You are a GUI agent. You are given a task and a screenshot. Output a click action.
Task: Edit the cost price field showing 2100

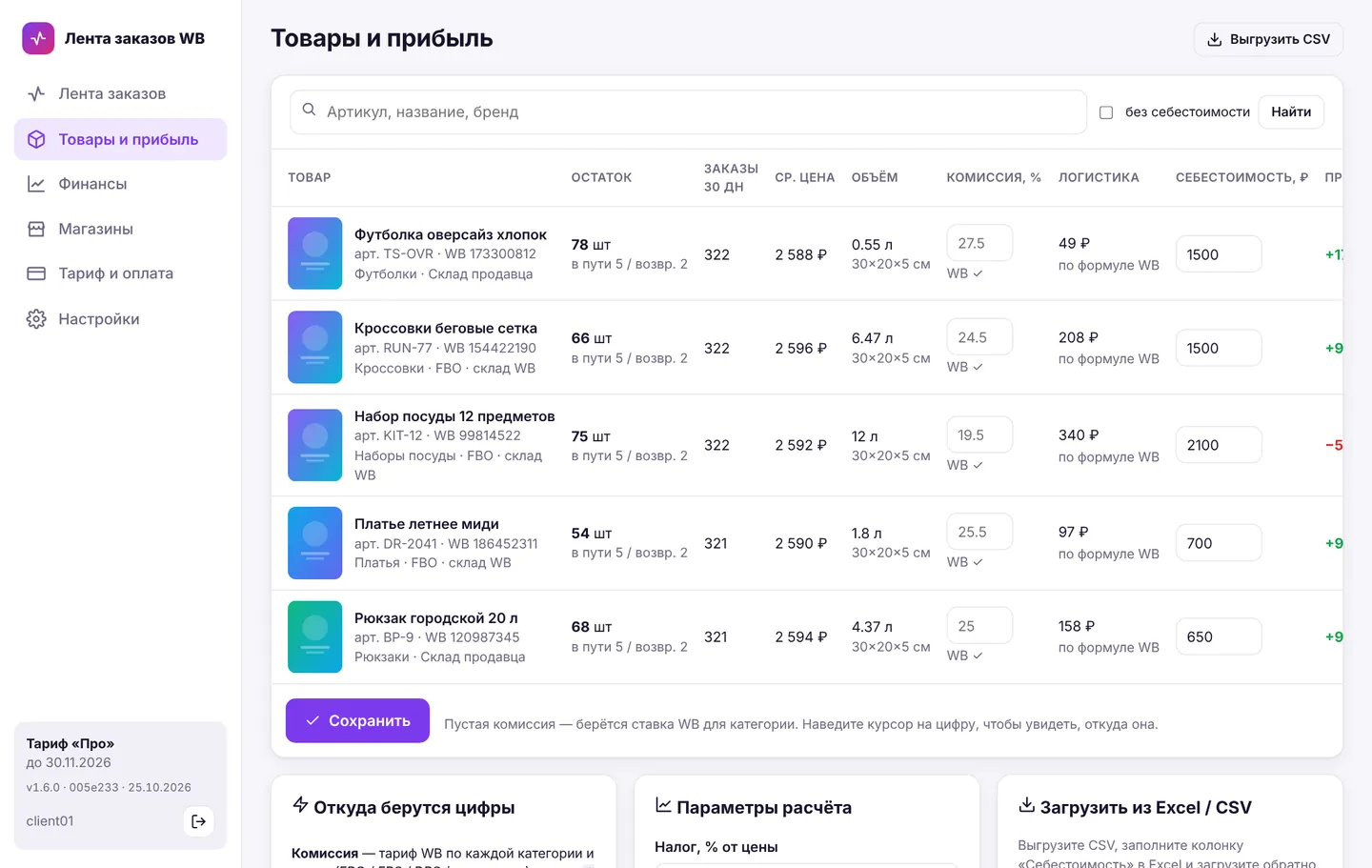click(1219, 445)
